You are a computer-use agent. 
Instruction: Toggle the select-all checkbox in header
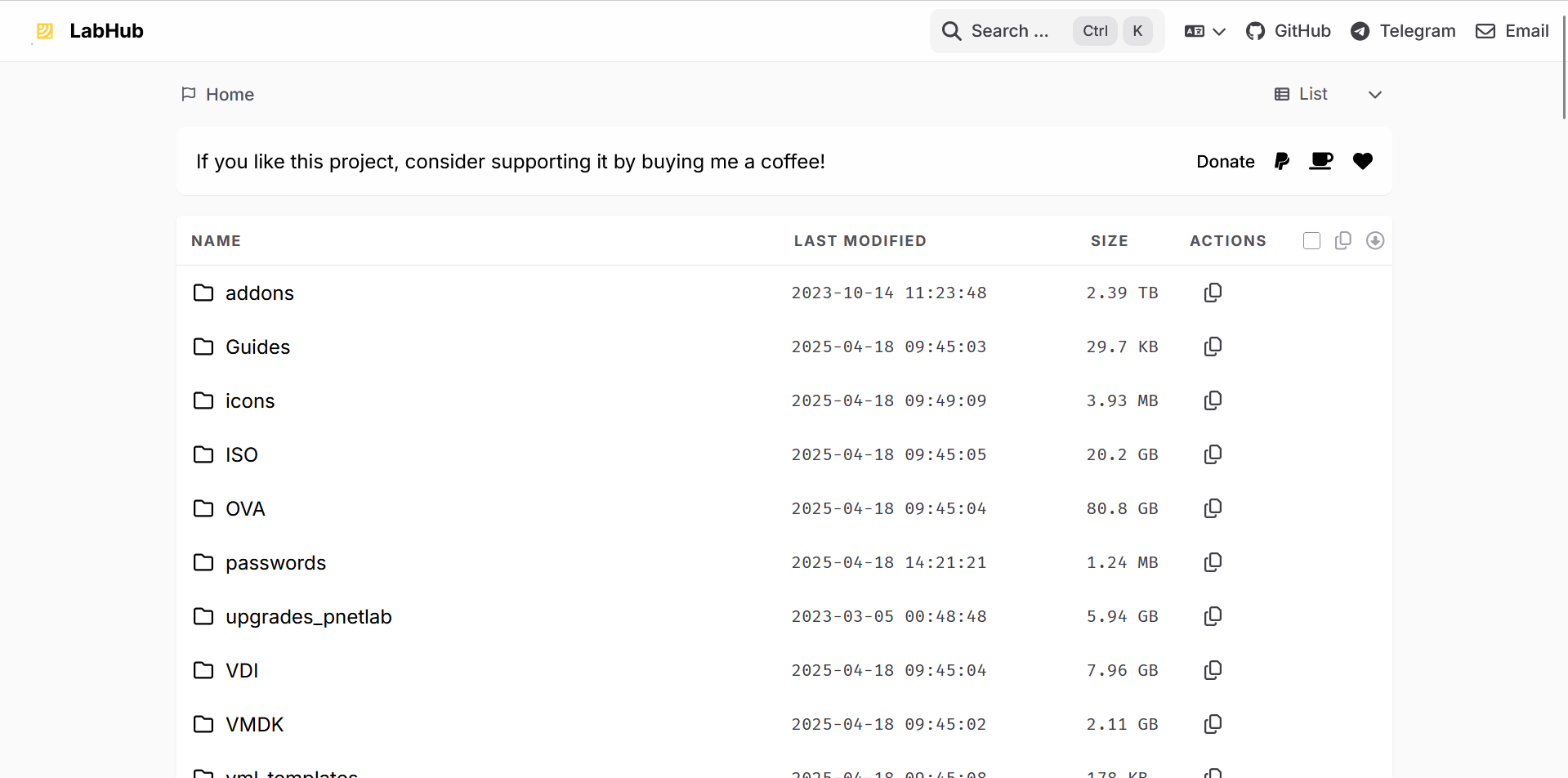(x=1311, y=240)
